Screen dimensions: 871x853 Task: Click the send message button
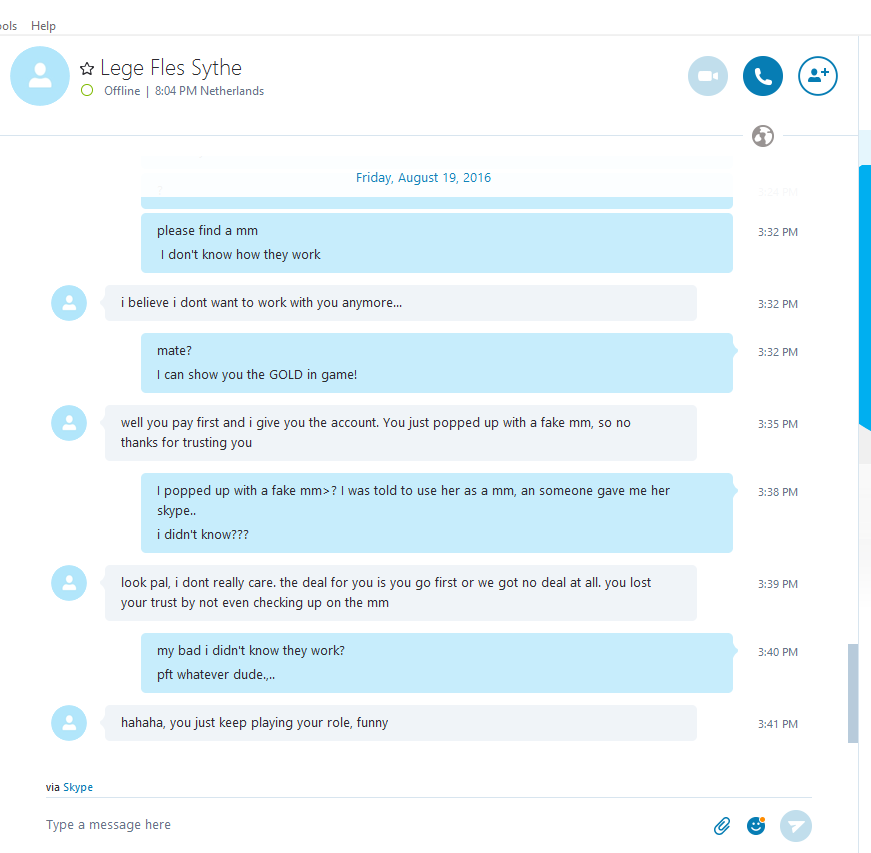(796, 825)
